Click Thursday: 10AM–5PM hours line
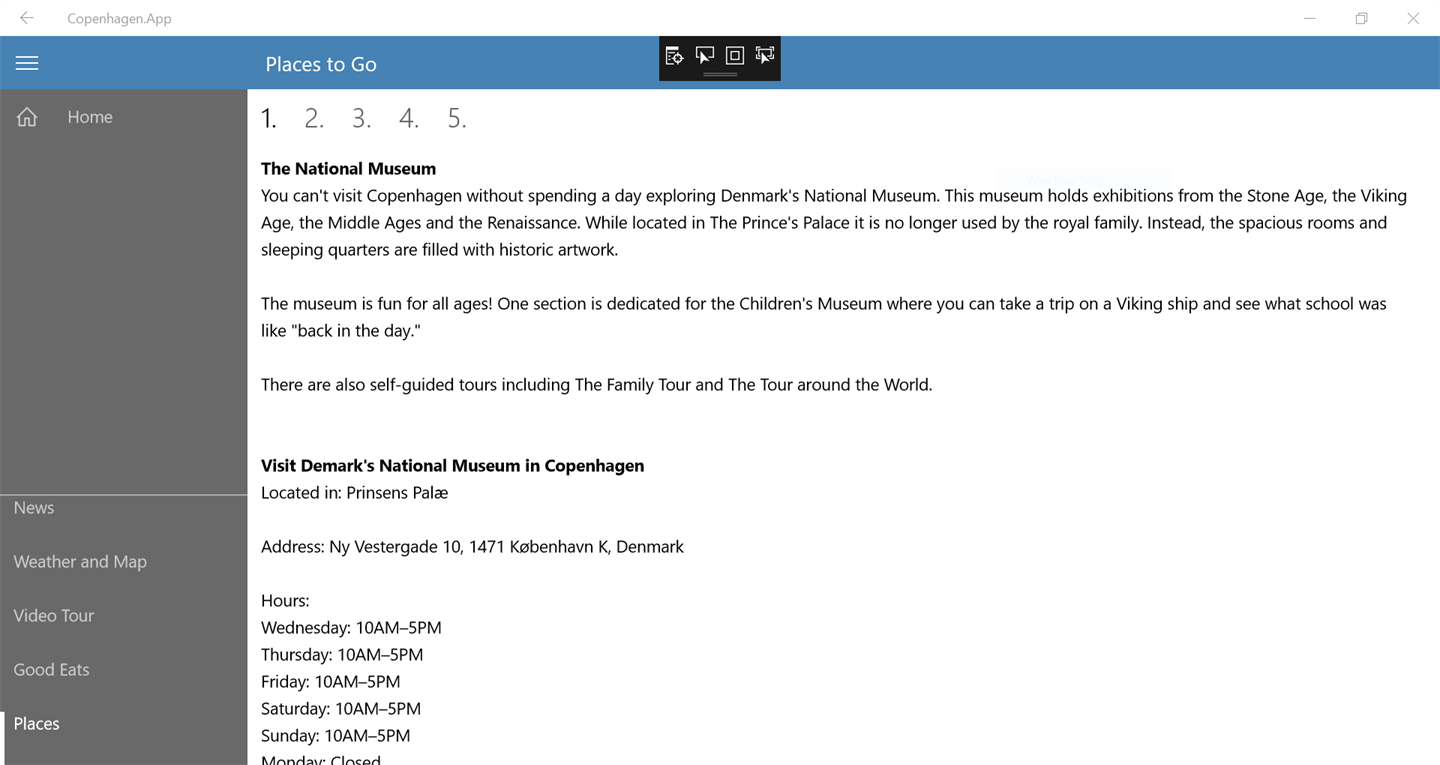1440x765 pixels. click(x=342, y=655)
